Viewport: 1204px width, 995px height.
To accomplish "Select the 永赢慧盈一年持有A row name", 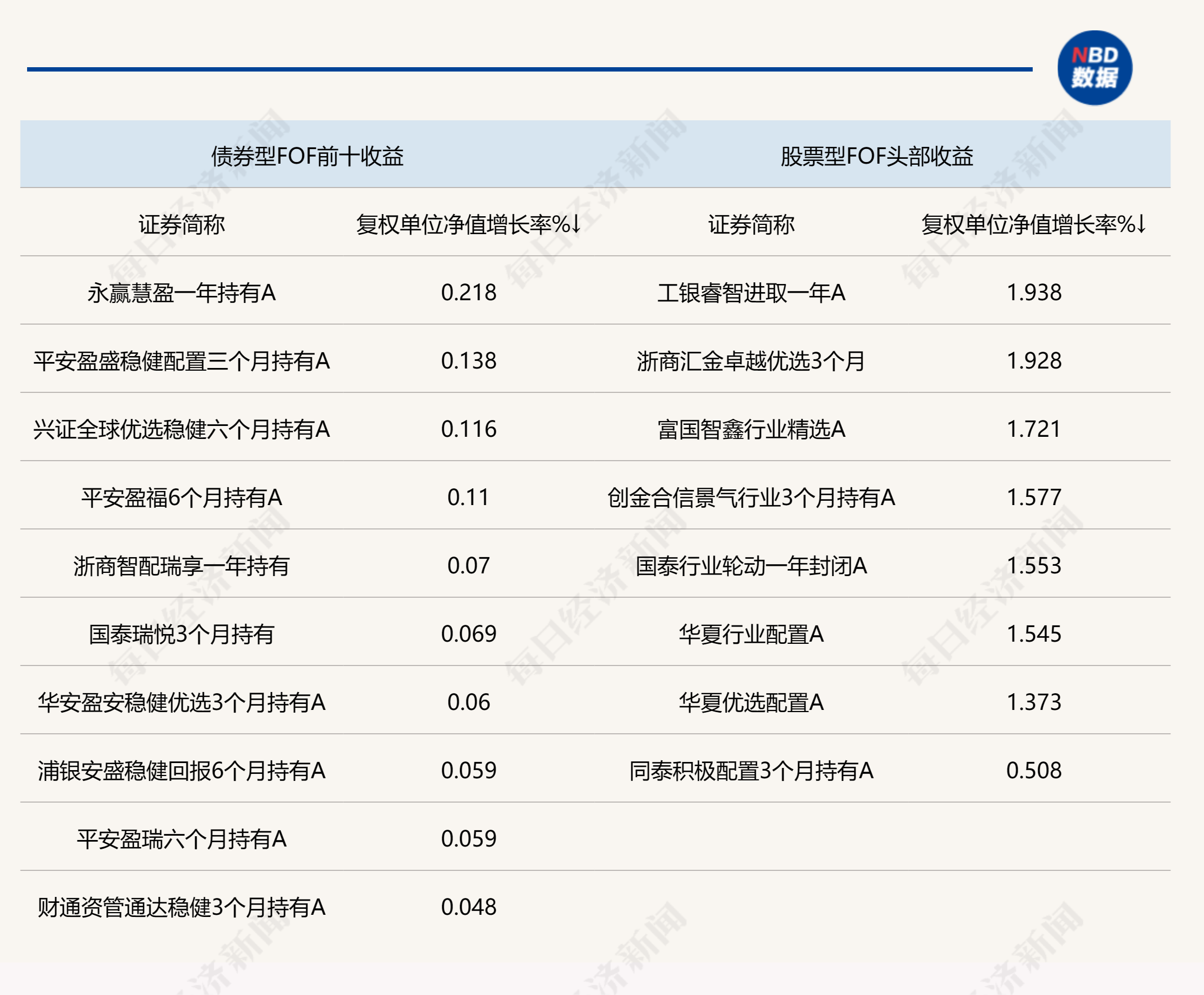I will 182,292.
